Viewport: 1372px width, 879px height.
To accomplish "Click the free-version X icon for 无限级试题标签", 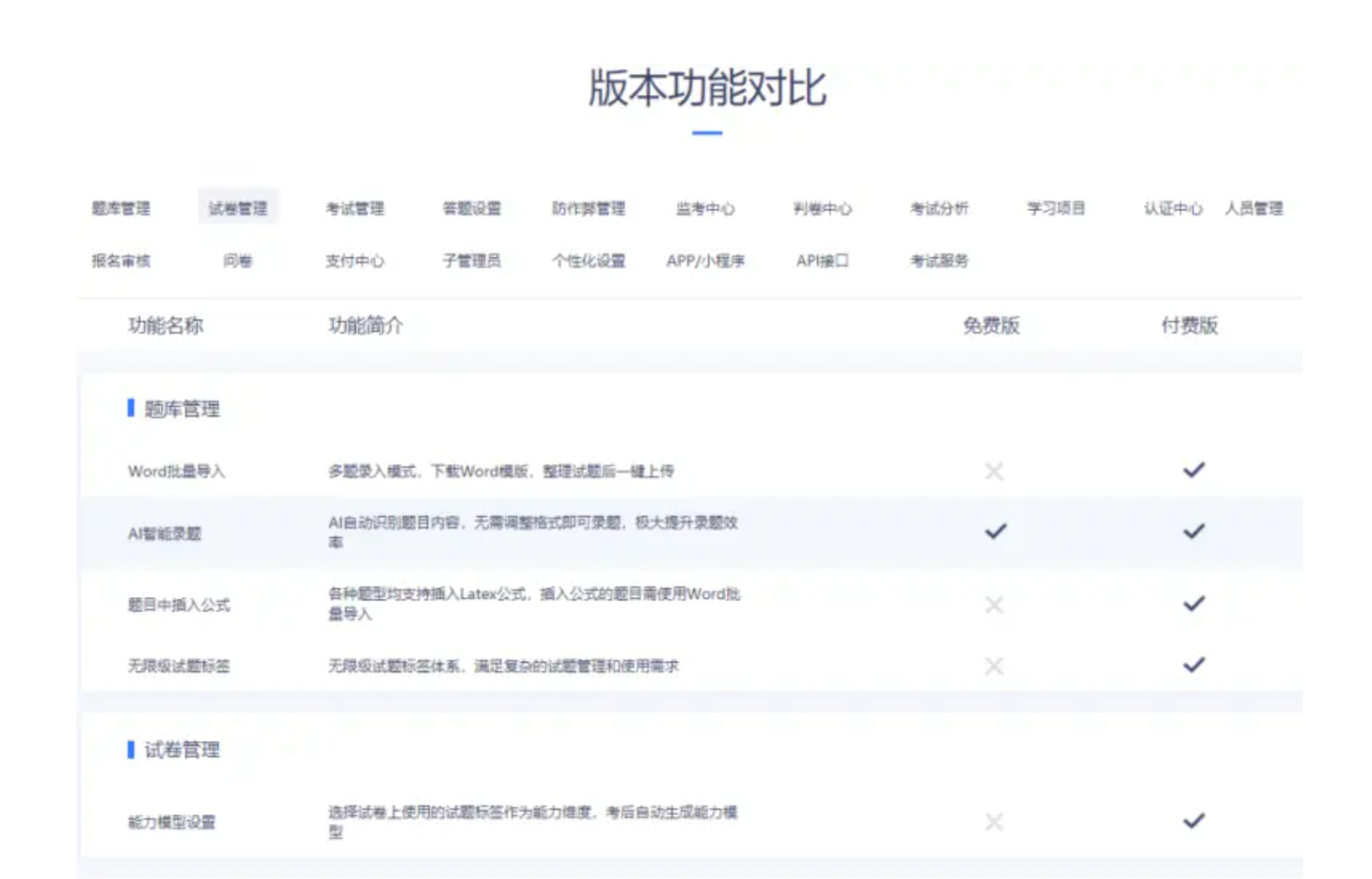I will point(994,667).
